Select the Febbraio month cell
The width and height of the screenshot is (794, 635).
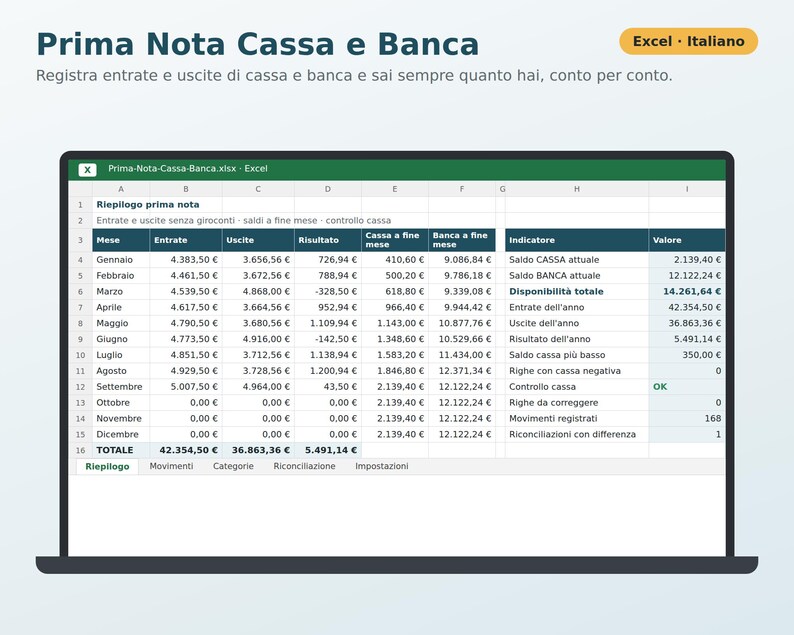[121, 275]
